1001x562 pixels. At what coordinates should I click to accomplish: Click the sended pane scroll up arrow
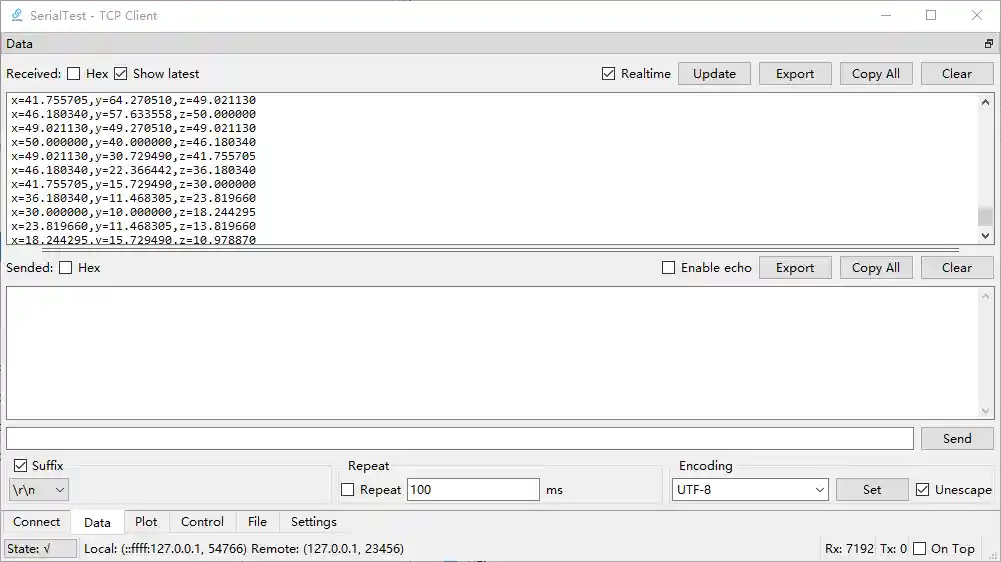985,296
